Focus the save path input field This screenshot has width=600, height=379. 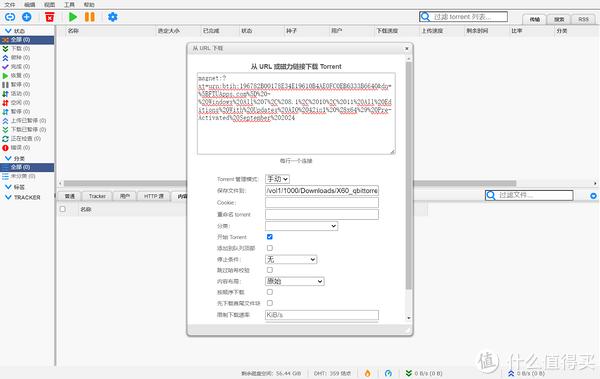[322, 190]
